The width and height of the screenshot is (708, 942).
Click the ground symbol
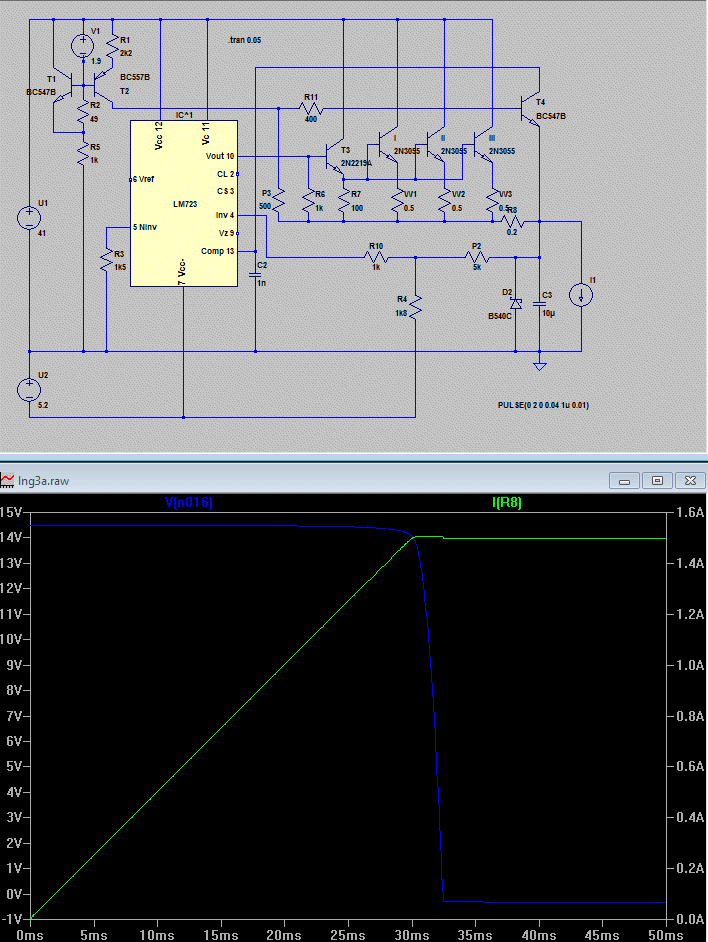click(540, 365)
